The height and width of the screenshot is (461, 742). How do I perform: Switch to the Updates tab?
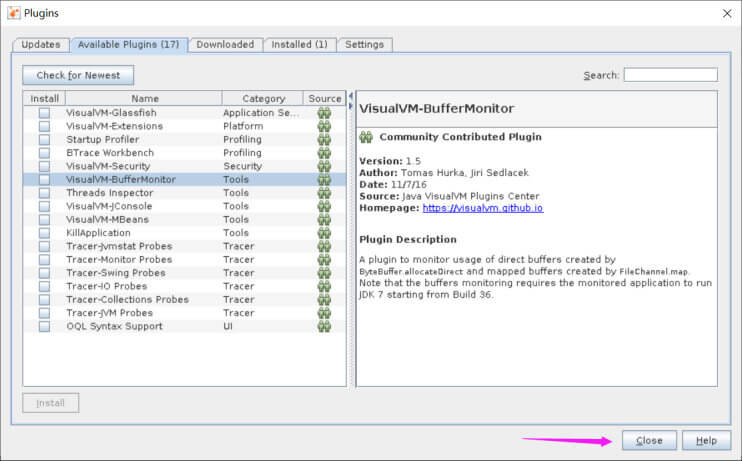(x=41, y=44)
